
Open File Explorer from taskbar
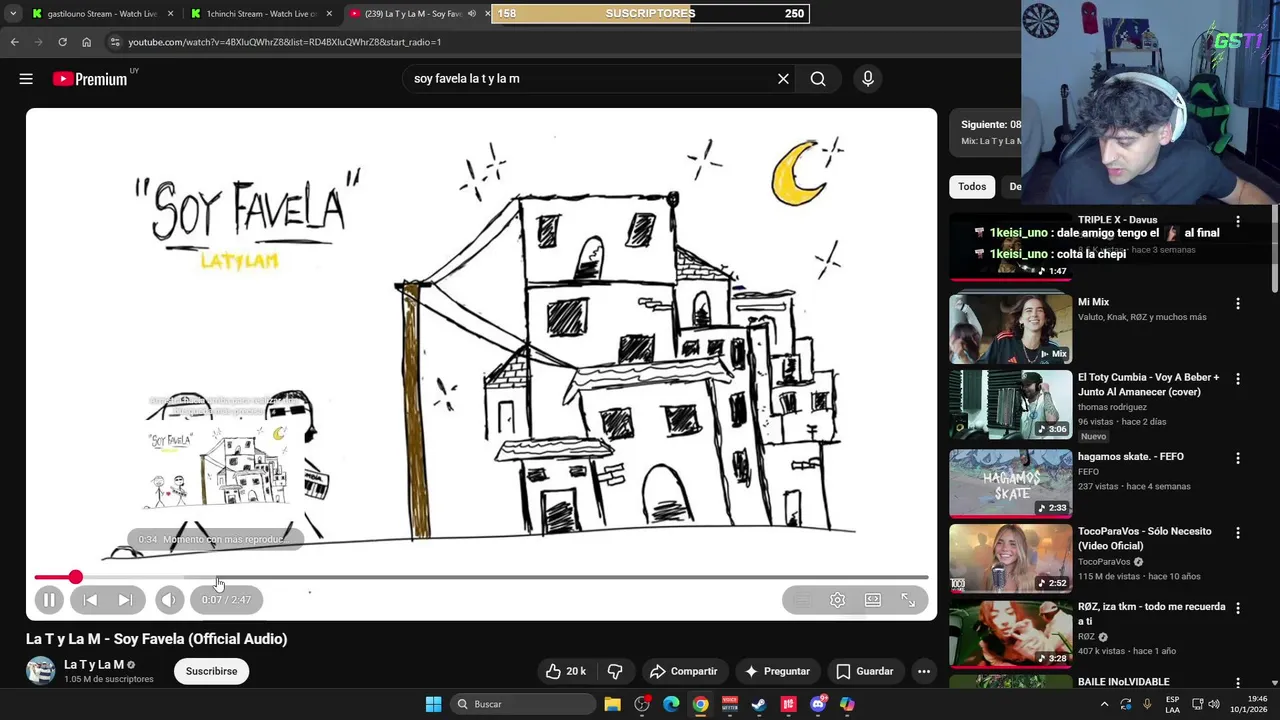pyautogui.click(x=613, y=704)
